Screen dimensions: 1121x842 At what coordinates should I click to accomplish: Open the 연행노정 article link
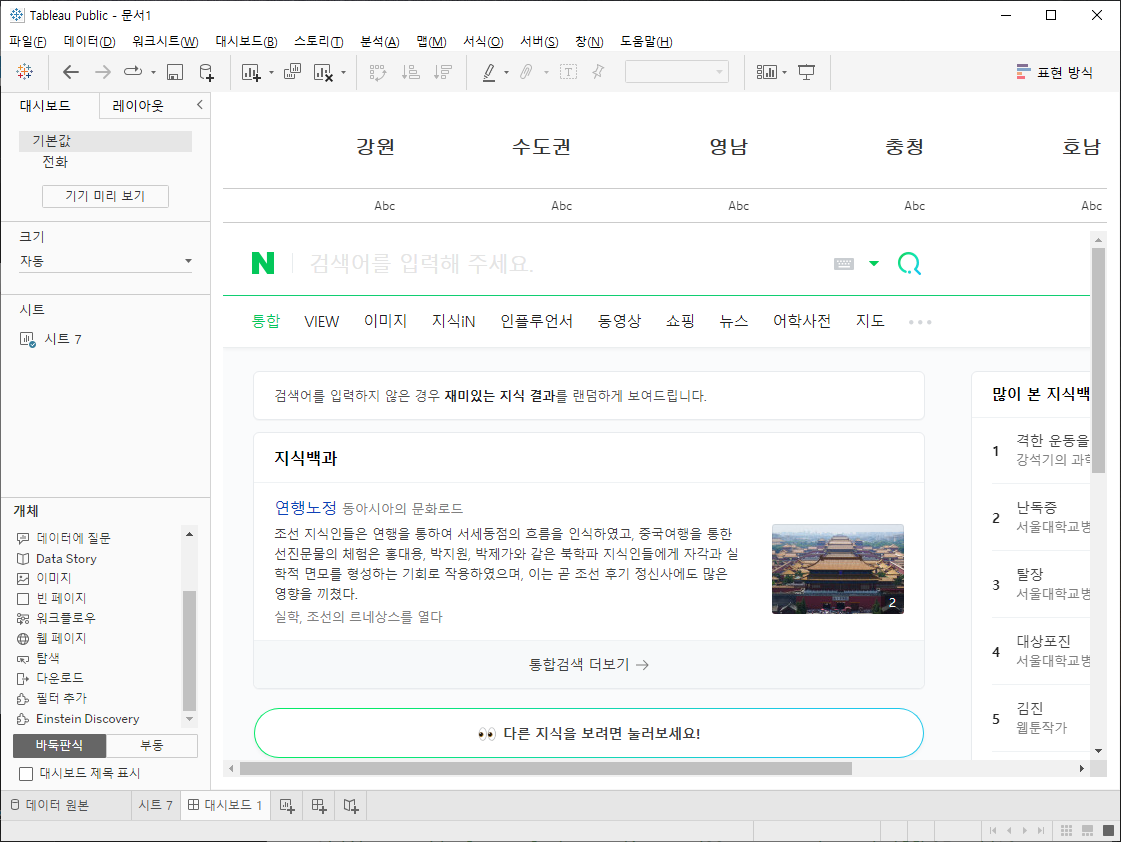tap(305, 507)
